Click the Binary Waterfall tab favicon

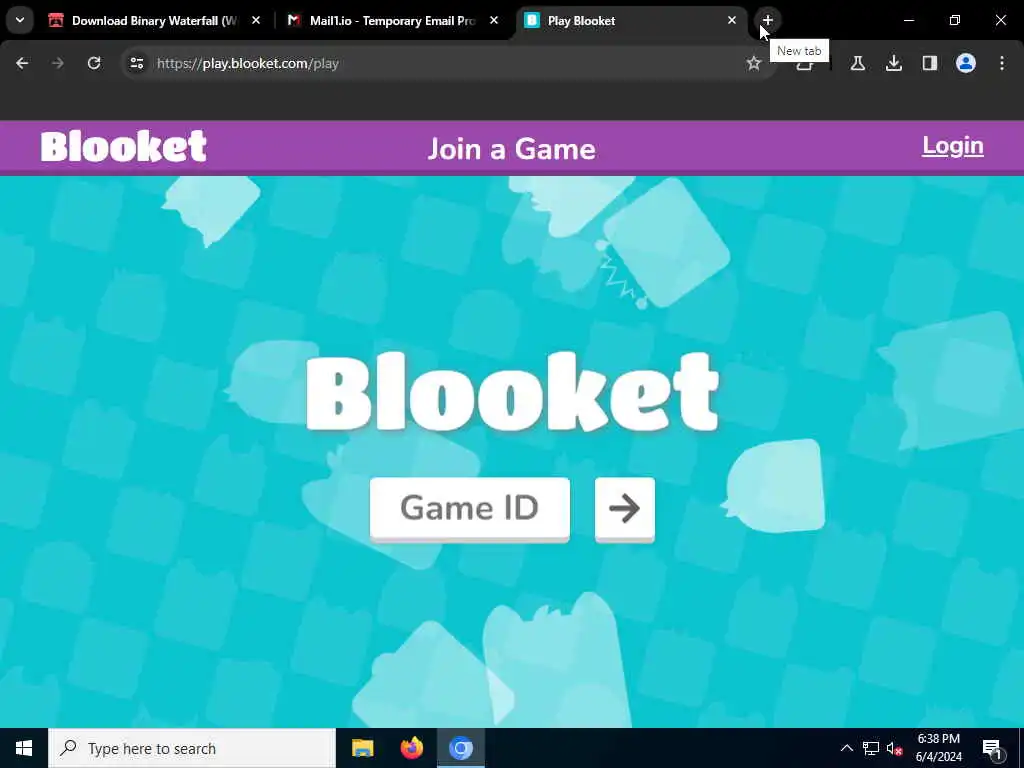click(x=56, y=21)
